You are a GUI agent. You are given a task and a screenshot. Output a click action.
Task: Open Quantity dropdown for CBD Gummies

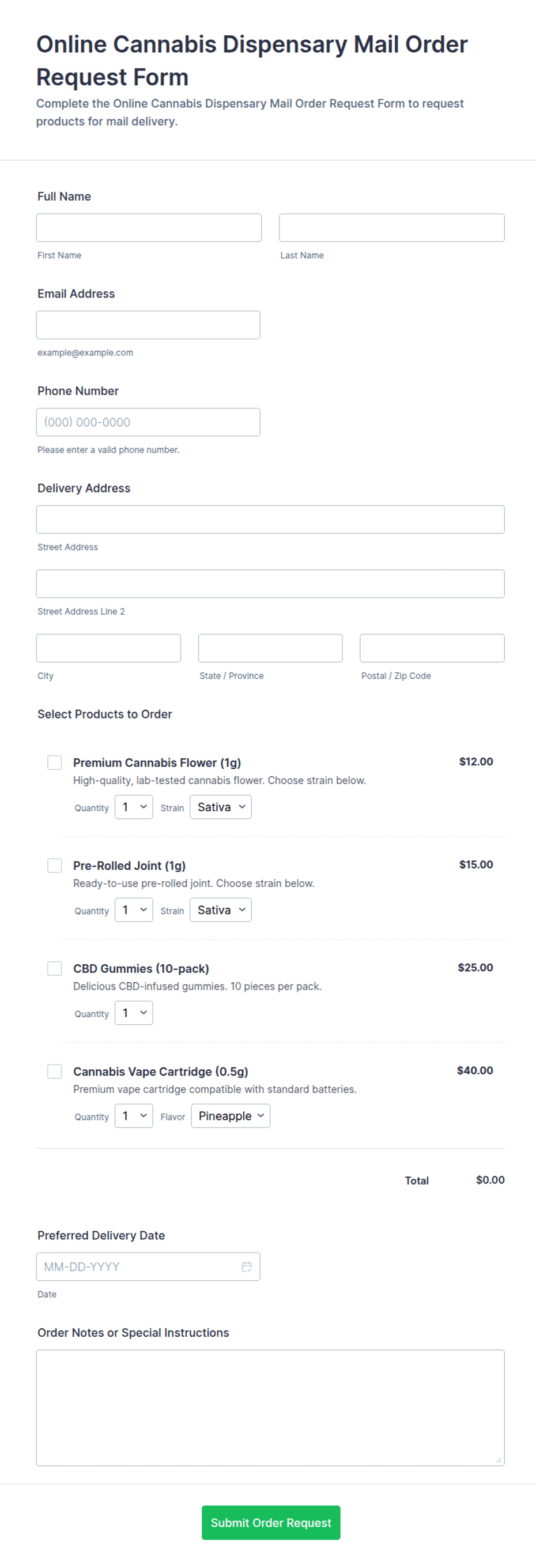(134, 1012)
